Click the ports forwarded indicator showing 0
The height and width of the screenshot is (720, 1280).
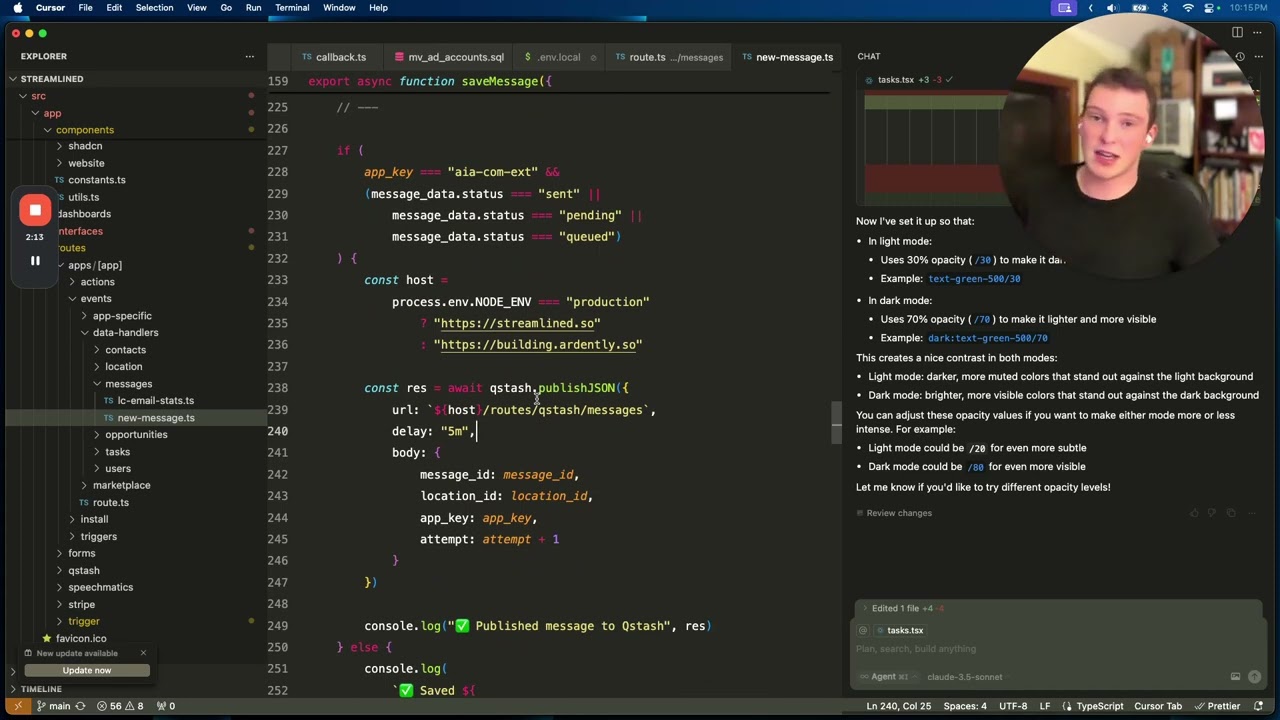[165, 706]
